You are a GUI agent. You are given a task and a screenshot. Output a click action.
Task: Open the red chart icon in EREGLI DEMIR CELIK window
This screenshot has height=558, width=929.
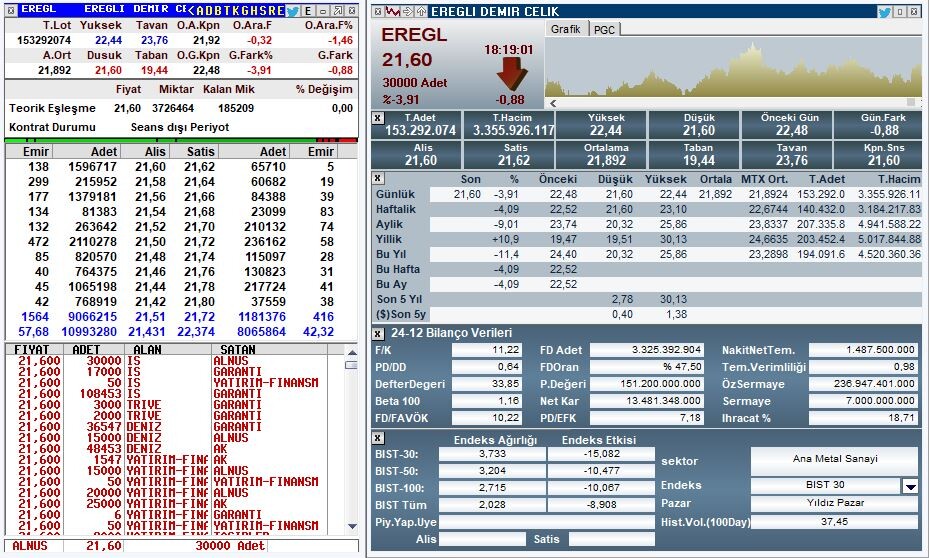(392, 11)
